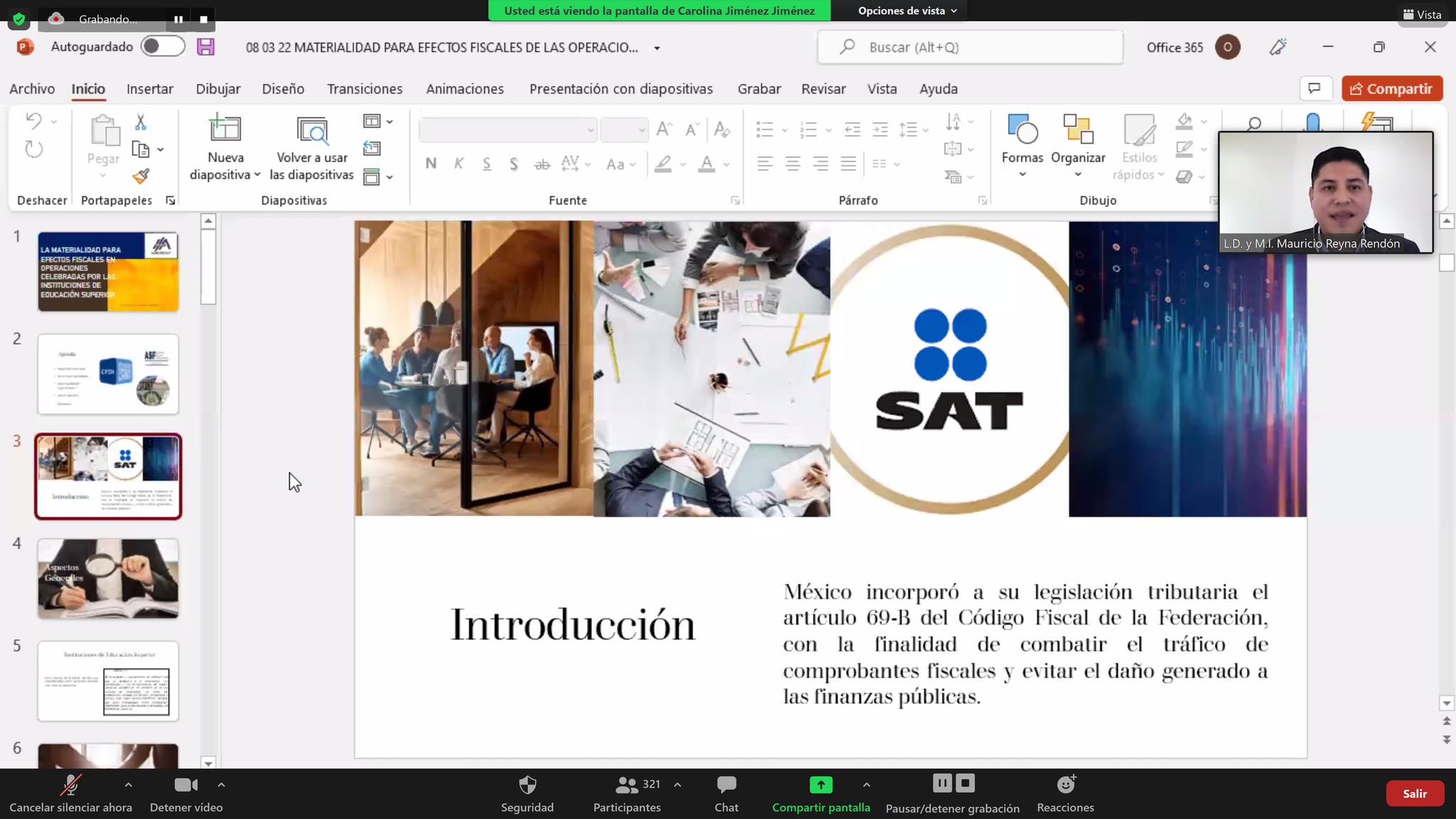
Task: Switch to the Insertar tab
Action: click(x=150, y=89)
